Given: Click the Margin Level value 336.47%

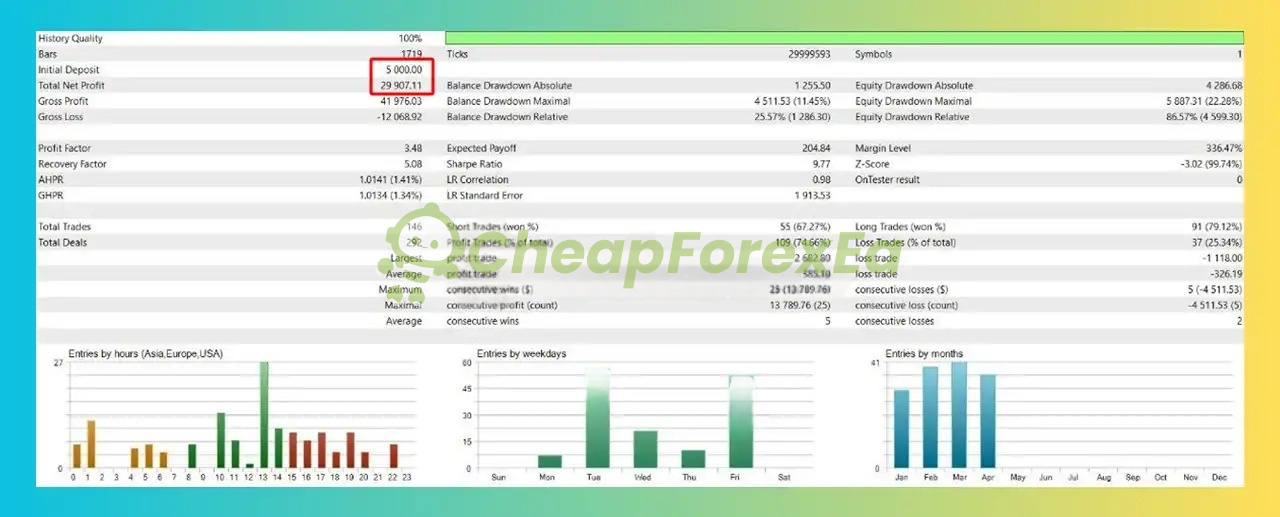Looking at the screenshot, I should click(x=1223, y=148).
